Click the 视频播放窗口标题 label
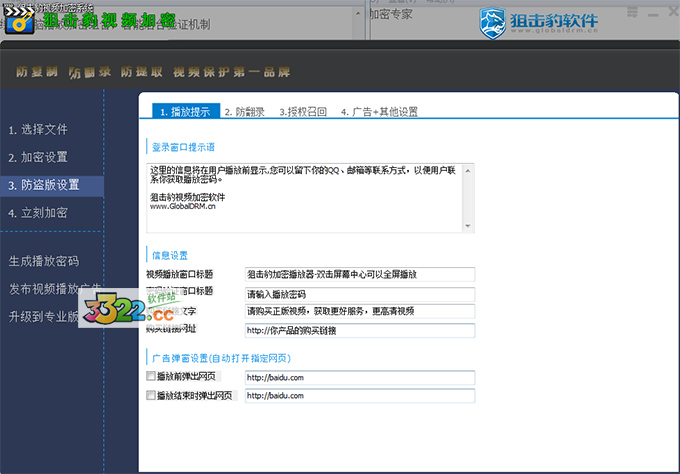This screenshot has height=474, width=680. pos(180,274)
